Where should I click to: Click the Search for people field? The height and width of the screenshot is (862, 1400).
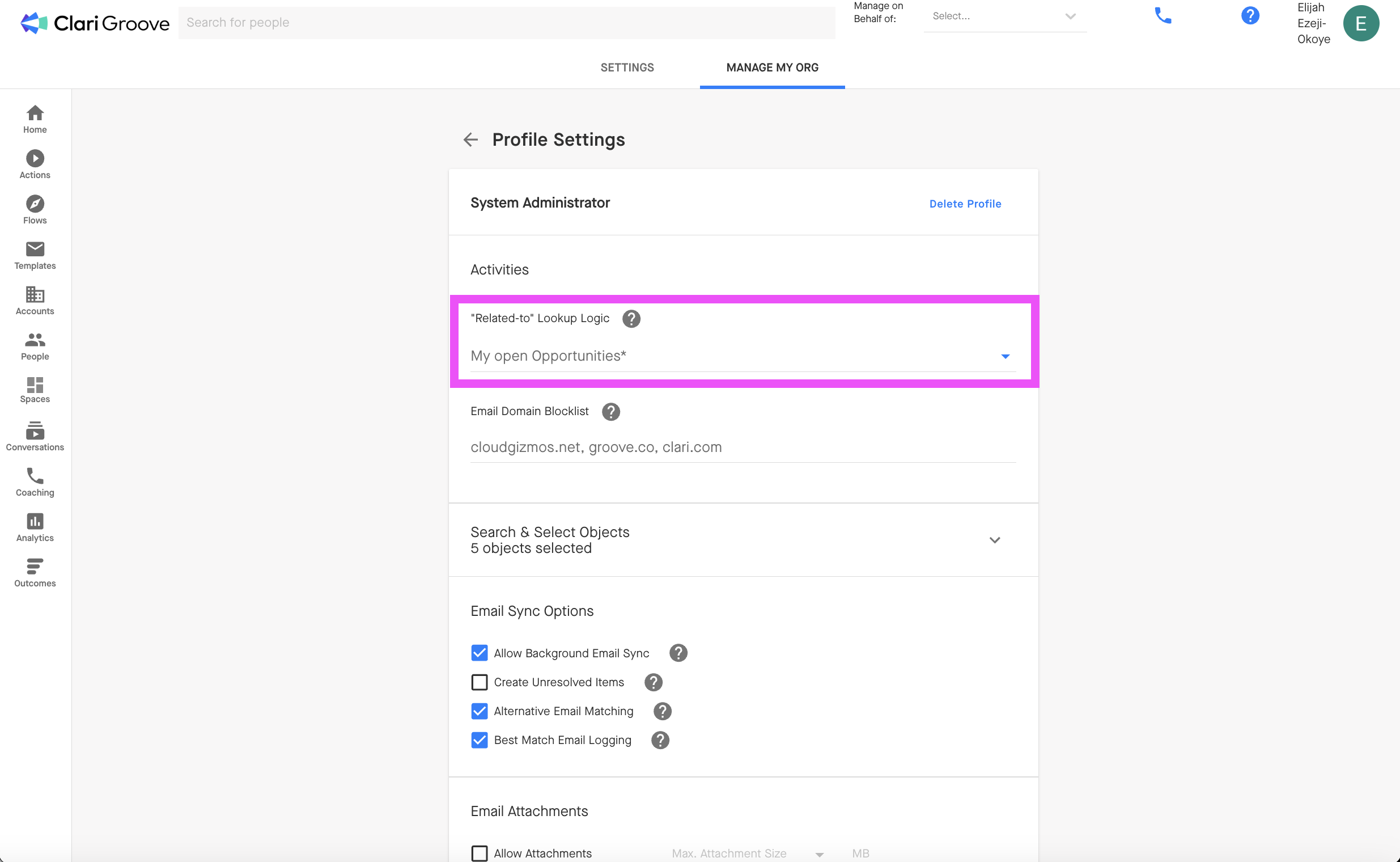[507, 23]
